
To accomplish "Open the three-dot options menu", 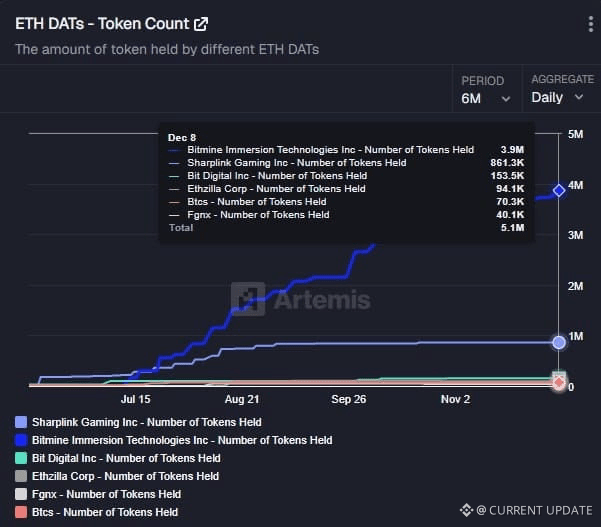I will (590, 25).
